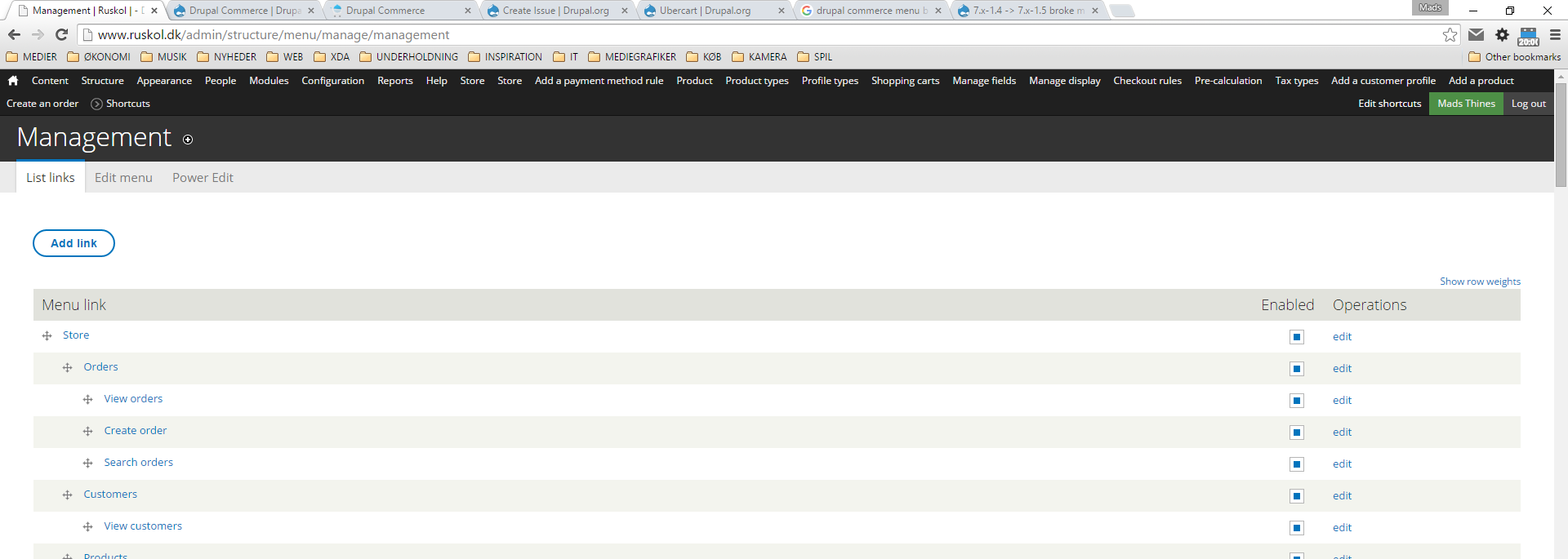
Task: Reload the page with the refresh icon
Action: tap(61, 34)
